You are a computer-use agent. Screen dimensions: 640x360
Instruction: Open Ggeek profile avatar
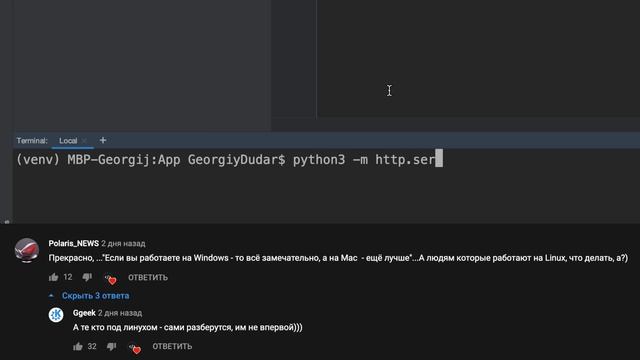[x=56, y=315]
